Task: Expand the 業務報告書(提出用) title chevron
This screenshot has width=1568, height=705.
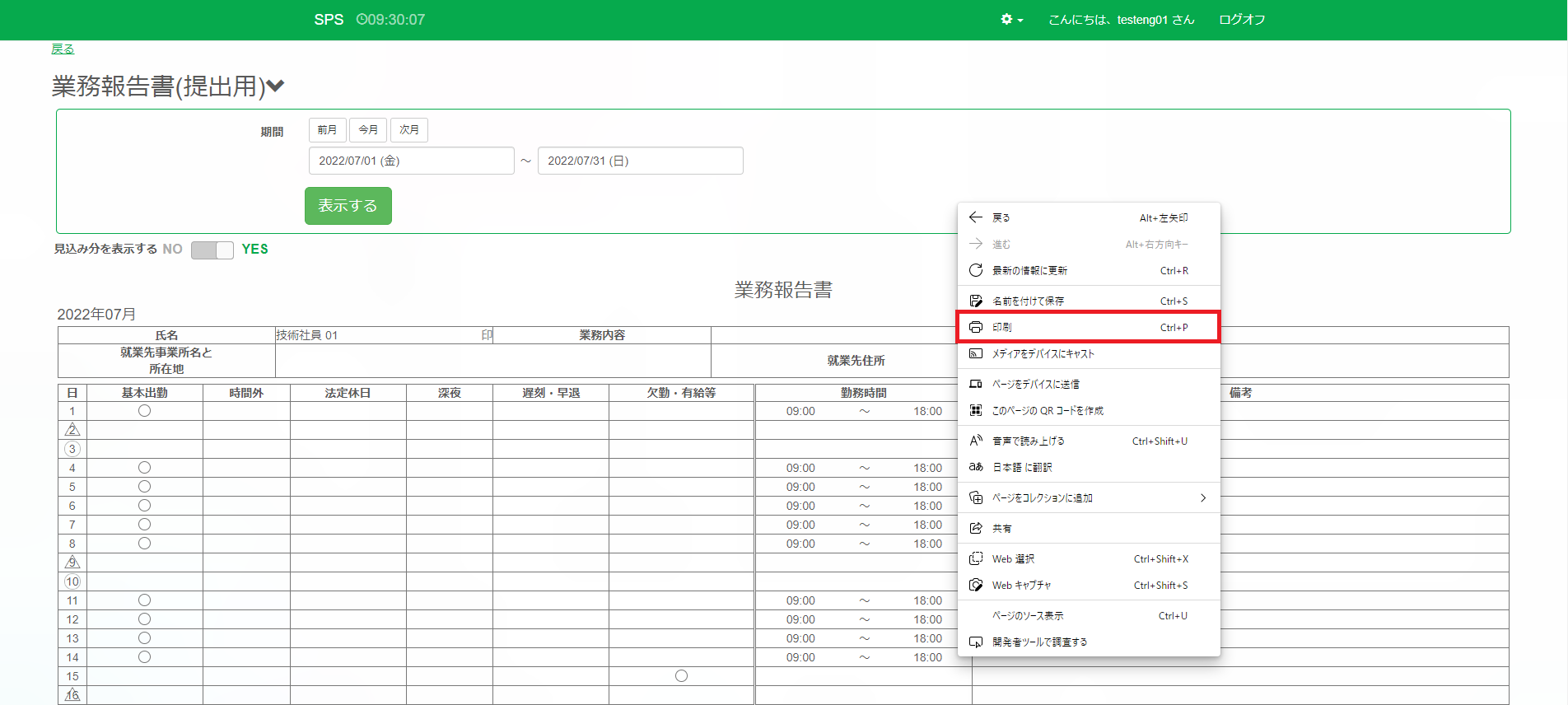Action: coord(276,86)
